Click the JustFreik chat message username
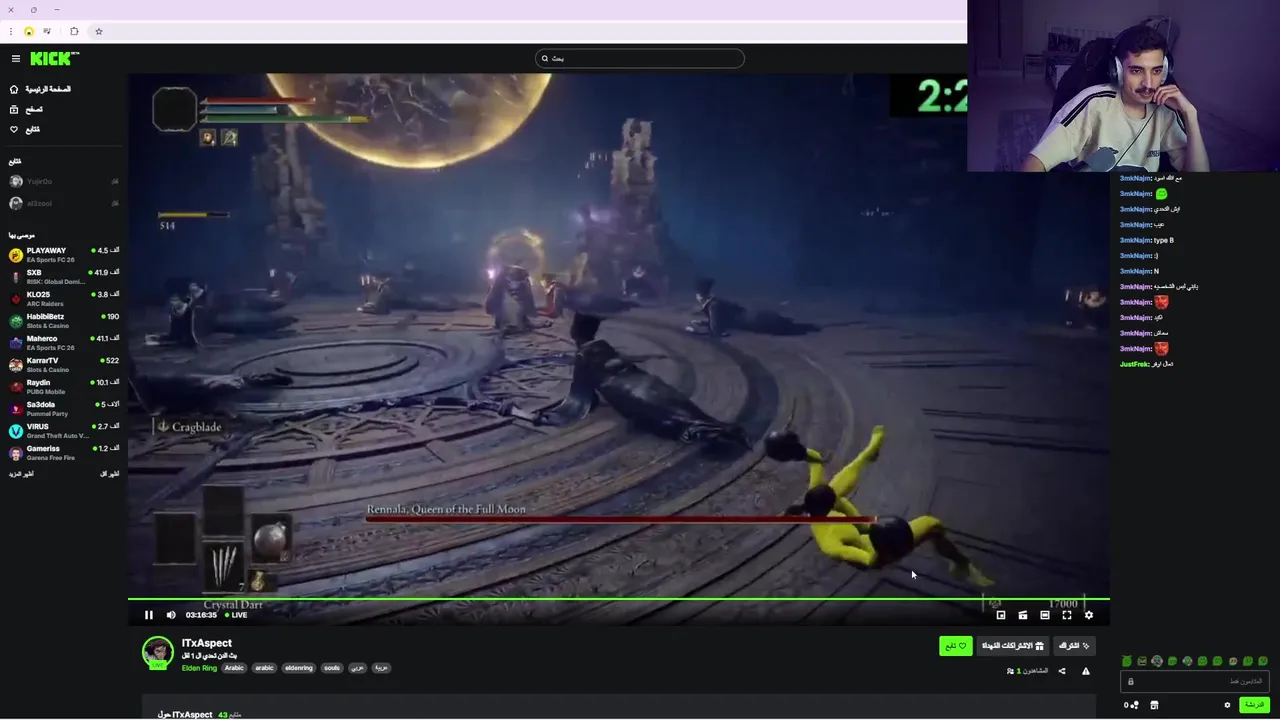This screenshot has width=1280, height=720. pyautogui.click(x=1134, y=364)
